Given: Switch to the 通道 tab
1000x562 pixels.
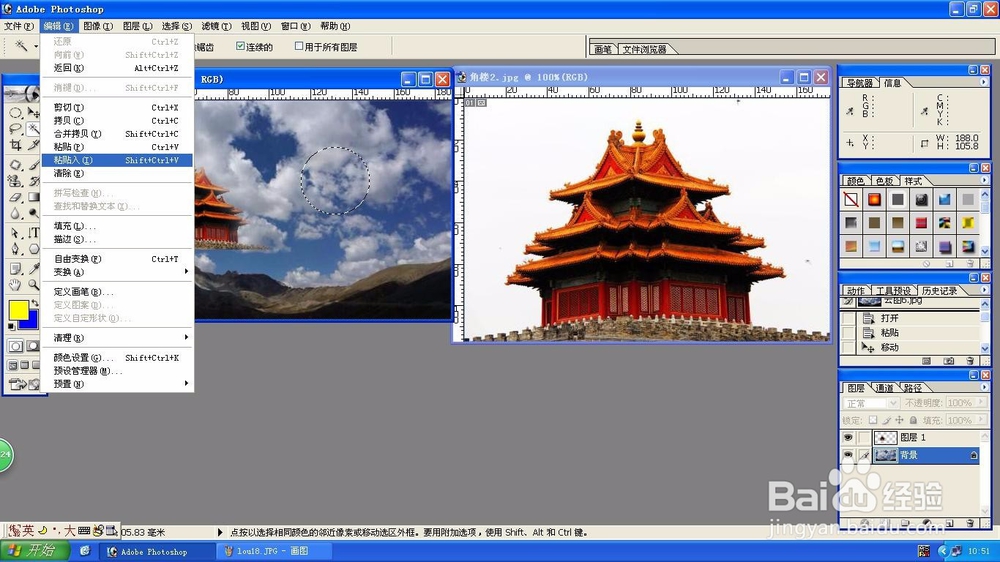Looking at the screenshot, I should coord(884,388).
